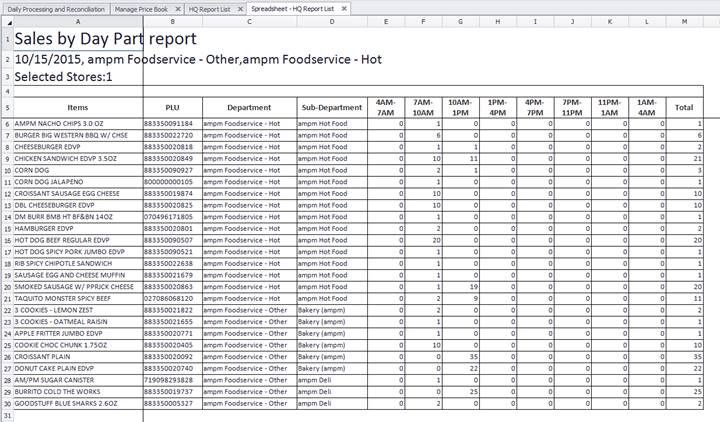Click PLU cell 883350091184
Image resolution: width=720 pixels, height=422 pixels.
point(173,124)
